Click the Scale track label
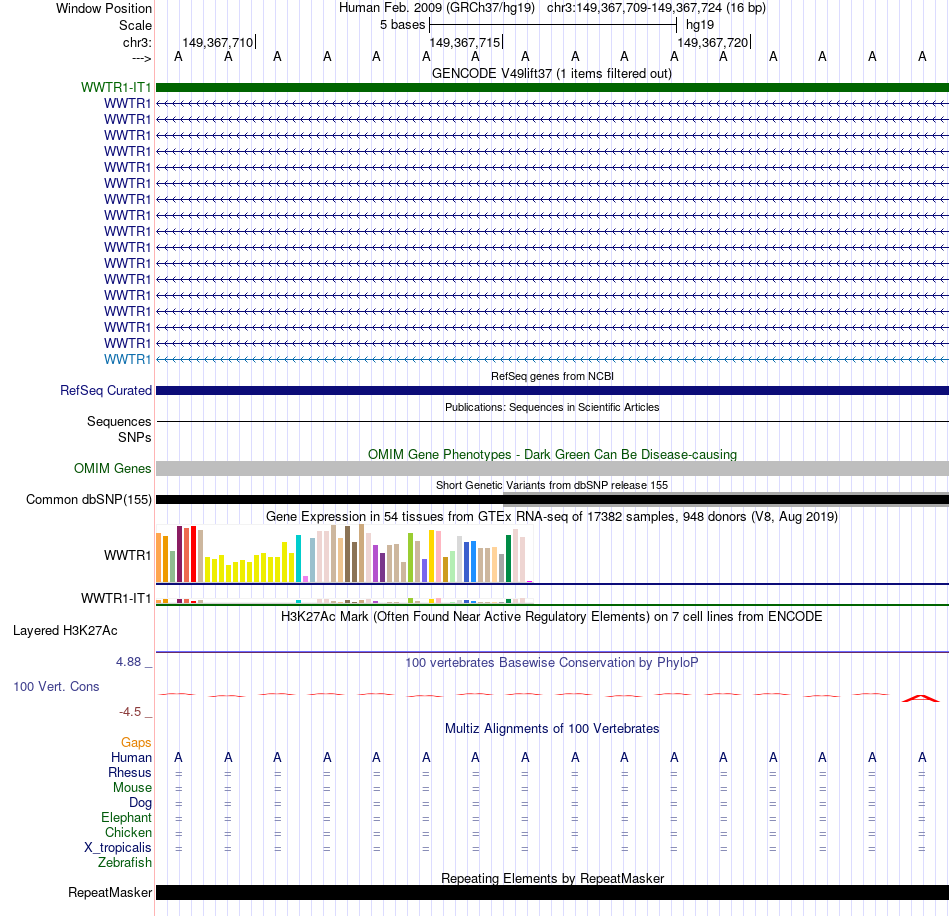Image resolution: width=950 pixels, height=916 pixels. (x=135, y=25)
